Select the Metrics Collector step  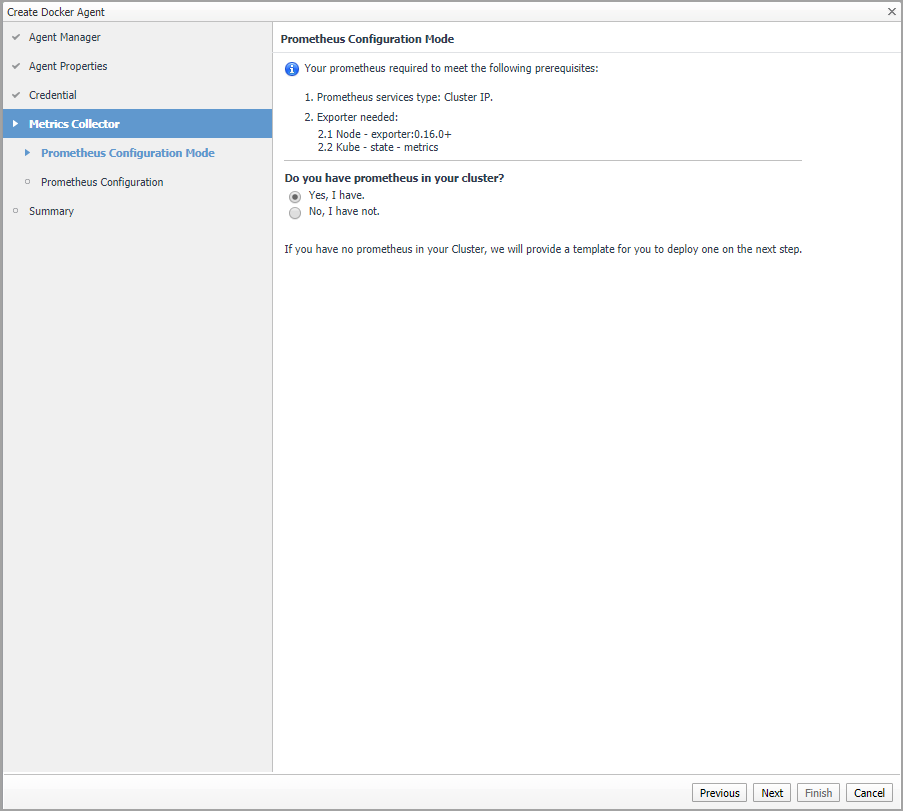[138, 123]
